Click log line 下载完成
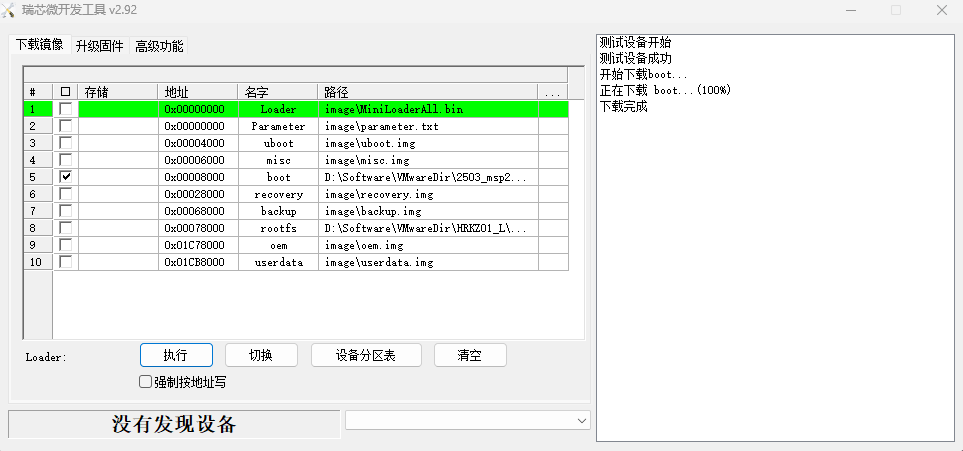963x451 pixels. (x=623, y=106)
